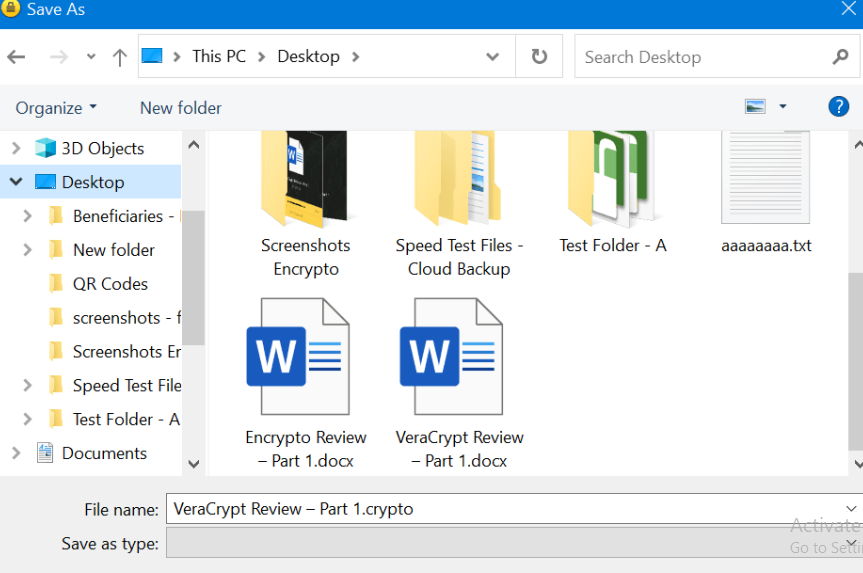Expand Test Folder - A tree node
863x573 pixels.
tap(27, 419)
